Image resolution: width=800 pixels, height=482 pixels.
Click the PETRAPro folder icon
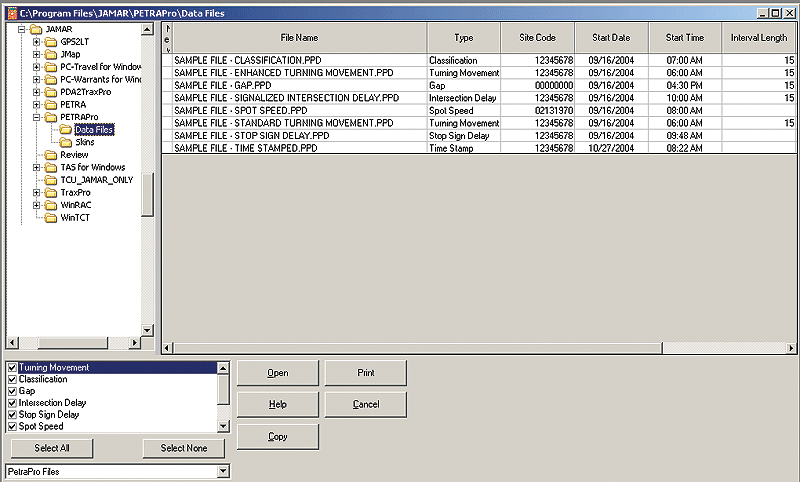[51, 117]
